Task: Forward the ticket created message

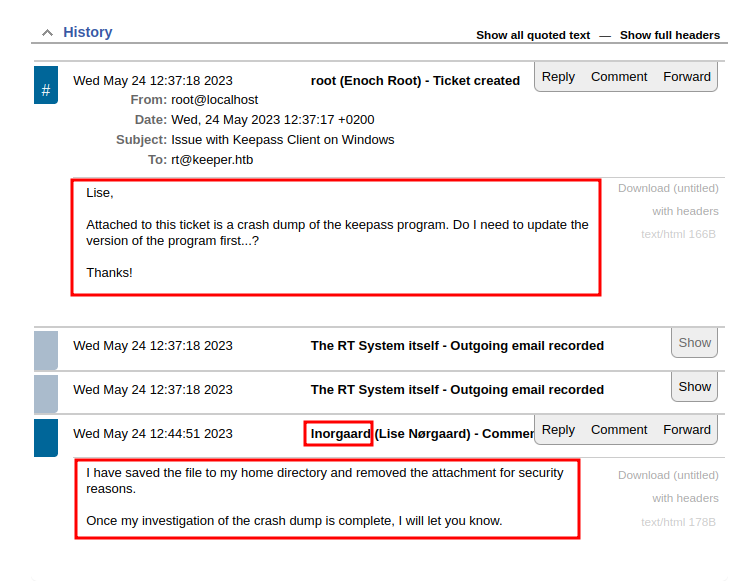Action: point(687,77)
